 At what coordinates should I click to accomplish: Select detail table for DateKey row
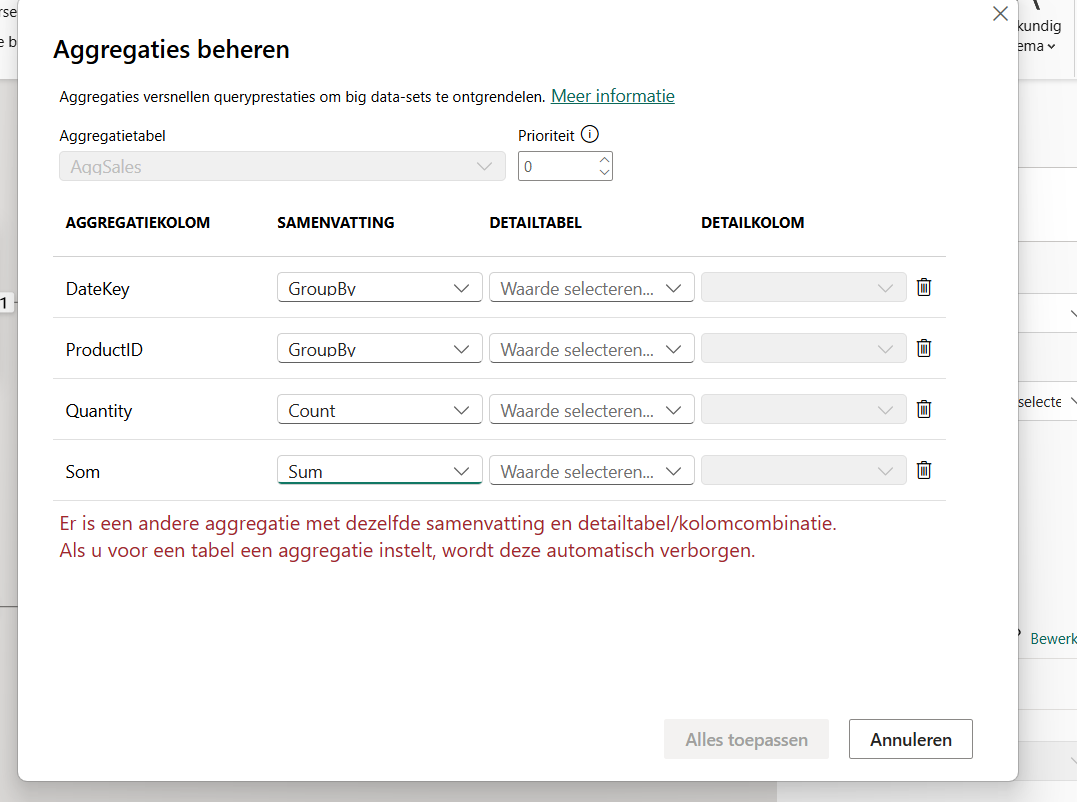coord(591,288)
